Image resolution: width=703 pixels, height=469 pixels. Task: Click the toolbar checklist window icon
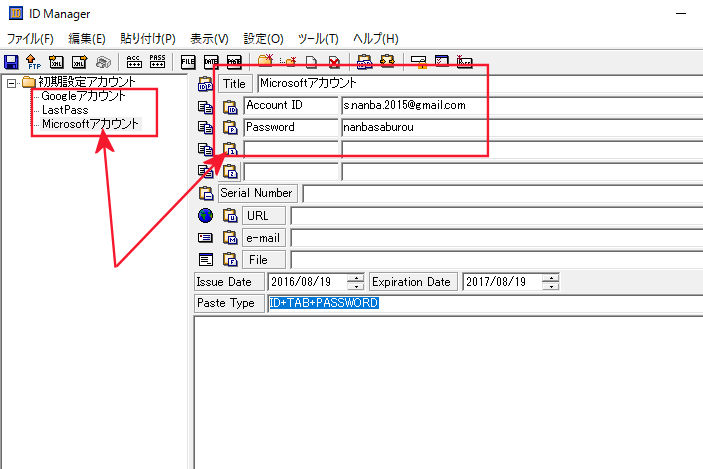[x=442, y=61]
